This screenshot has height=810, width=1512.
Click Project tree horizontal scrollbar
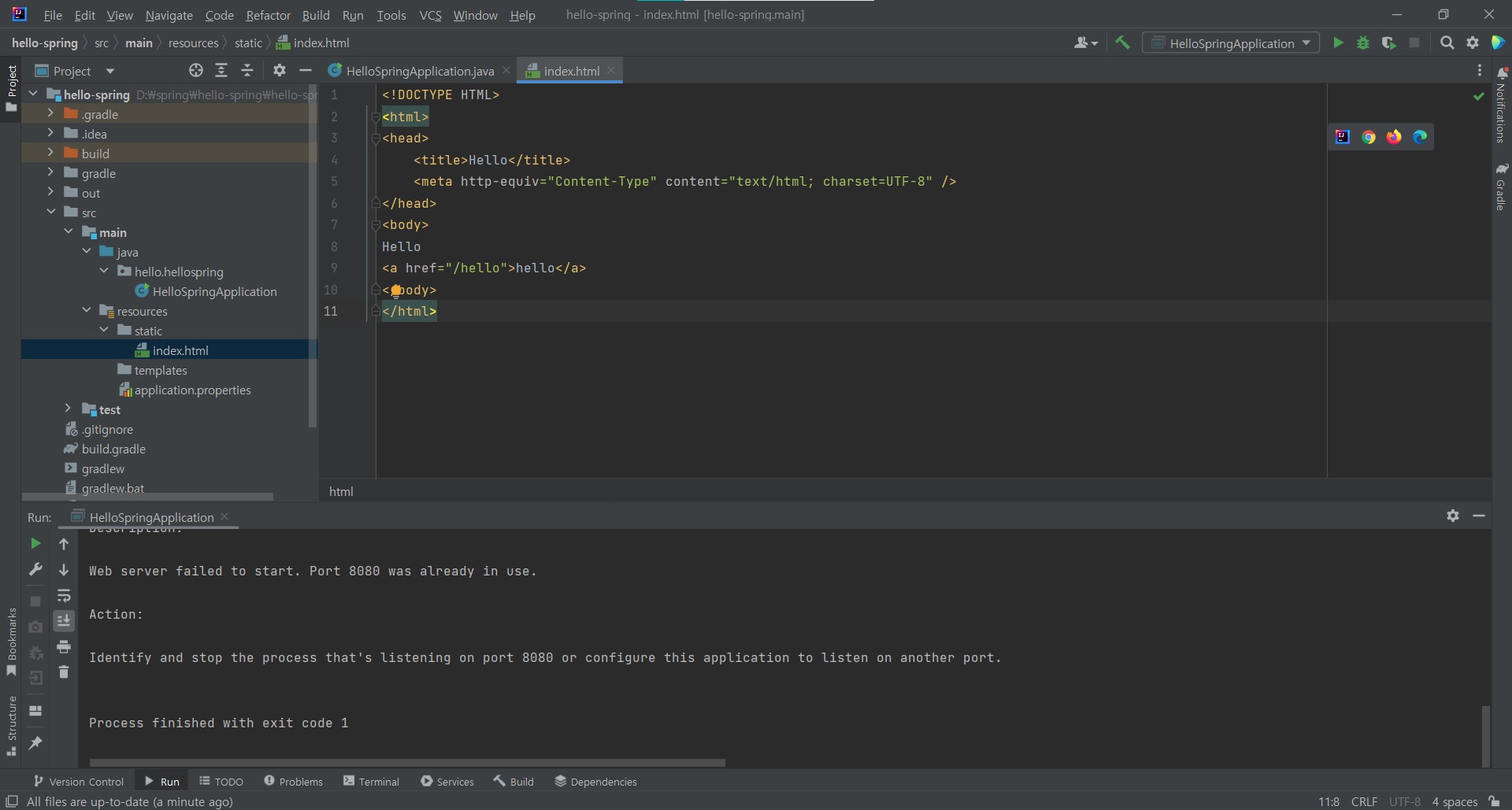[x=147, y=497]
